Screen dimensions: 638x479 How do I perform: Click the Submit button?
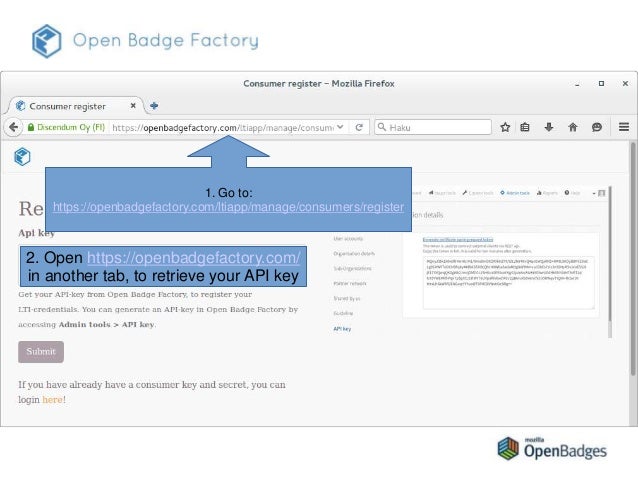click(41, 352)
